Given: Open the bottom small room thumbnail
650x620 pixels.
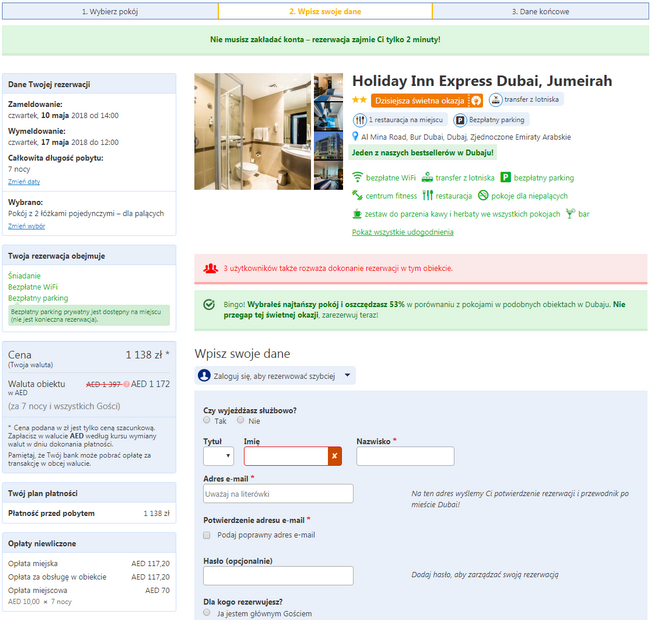Looking at the screenshot, I should (x=328, y=175).
